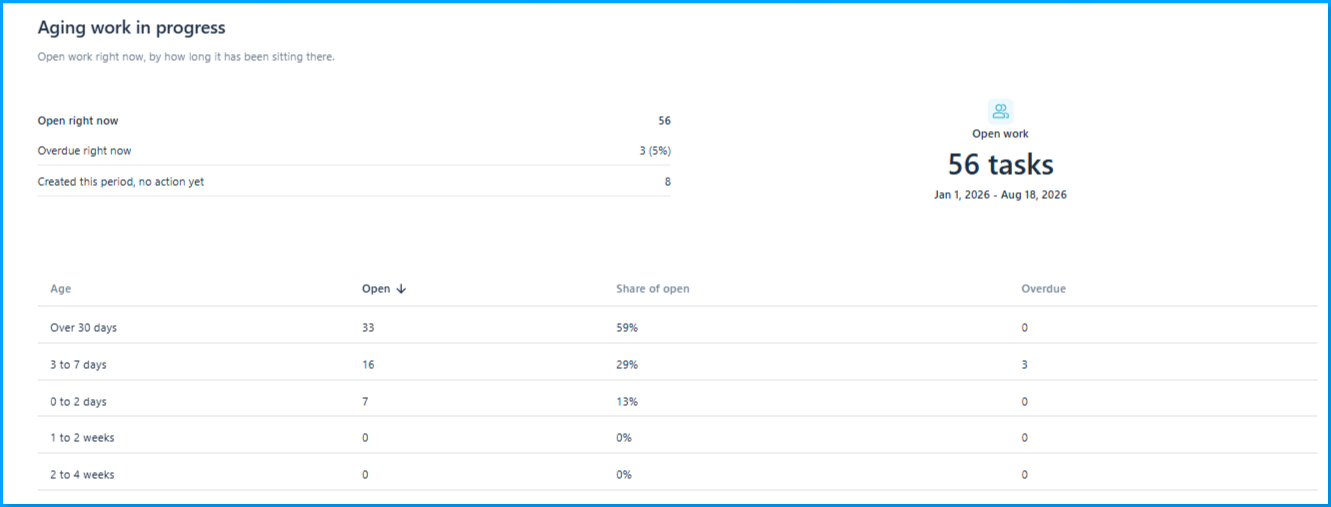Select the 3 to 7 days row
The height and width of the screenshot is (507, 1331).
(x=677, y=364)
